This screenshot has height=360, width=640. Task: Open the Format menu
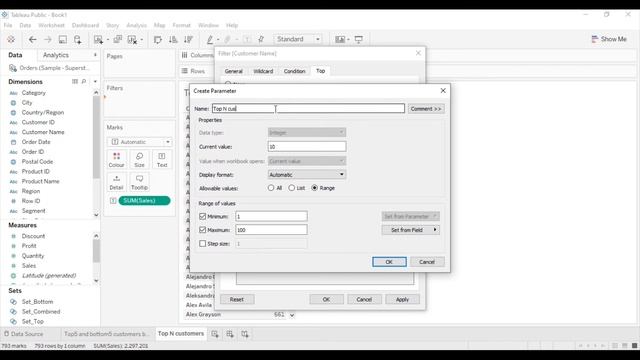181,25
